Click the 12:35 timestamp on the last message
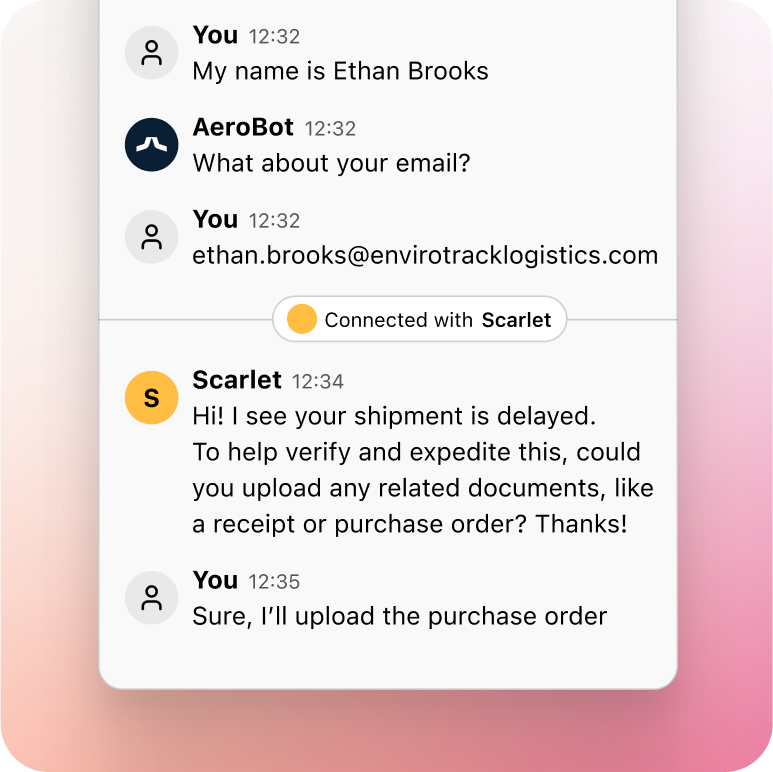The width and height of the screenshot is (773, 772). (274, 582)
